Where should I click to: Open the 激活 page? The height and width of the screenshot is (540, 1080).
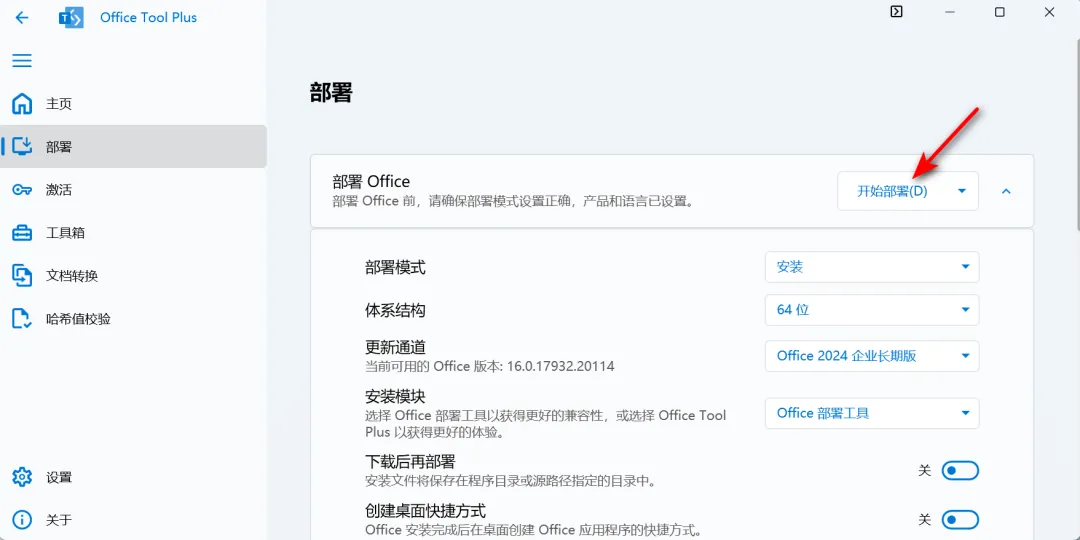click(x=134, y=189)
